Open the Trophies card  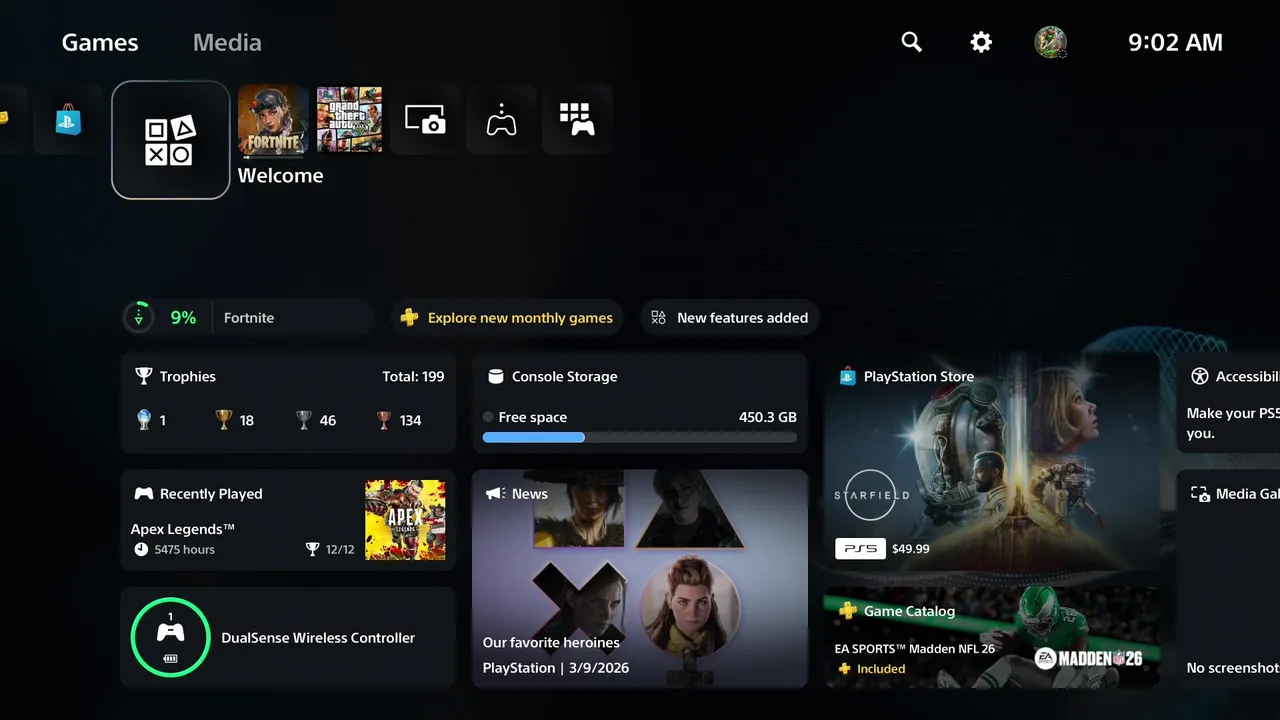[x=288, y=402]
